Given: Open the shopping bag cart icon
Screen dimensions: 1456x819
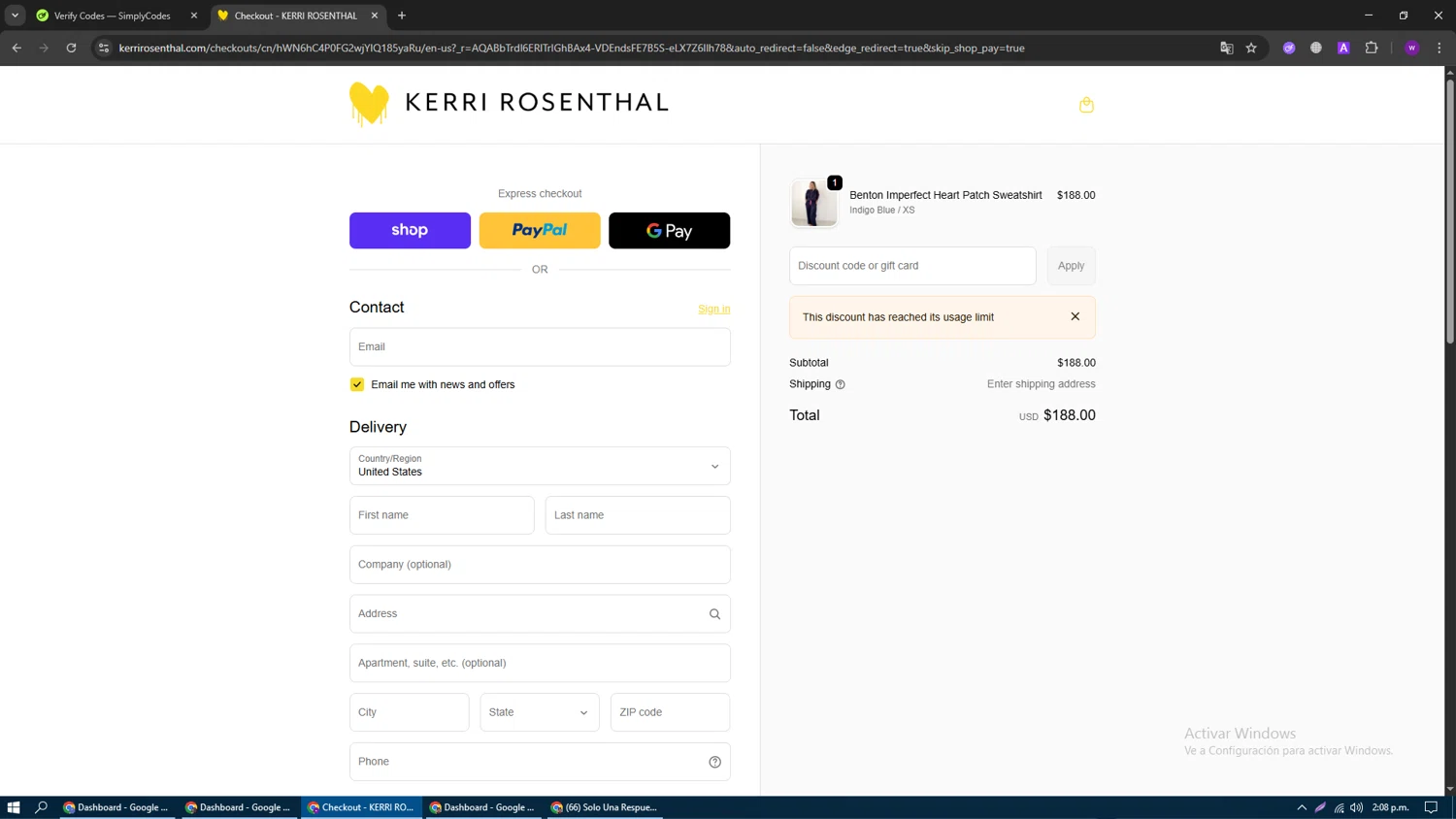Looking at the screenshot, I should [1086, 105].
